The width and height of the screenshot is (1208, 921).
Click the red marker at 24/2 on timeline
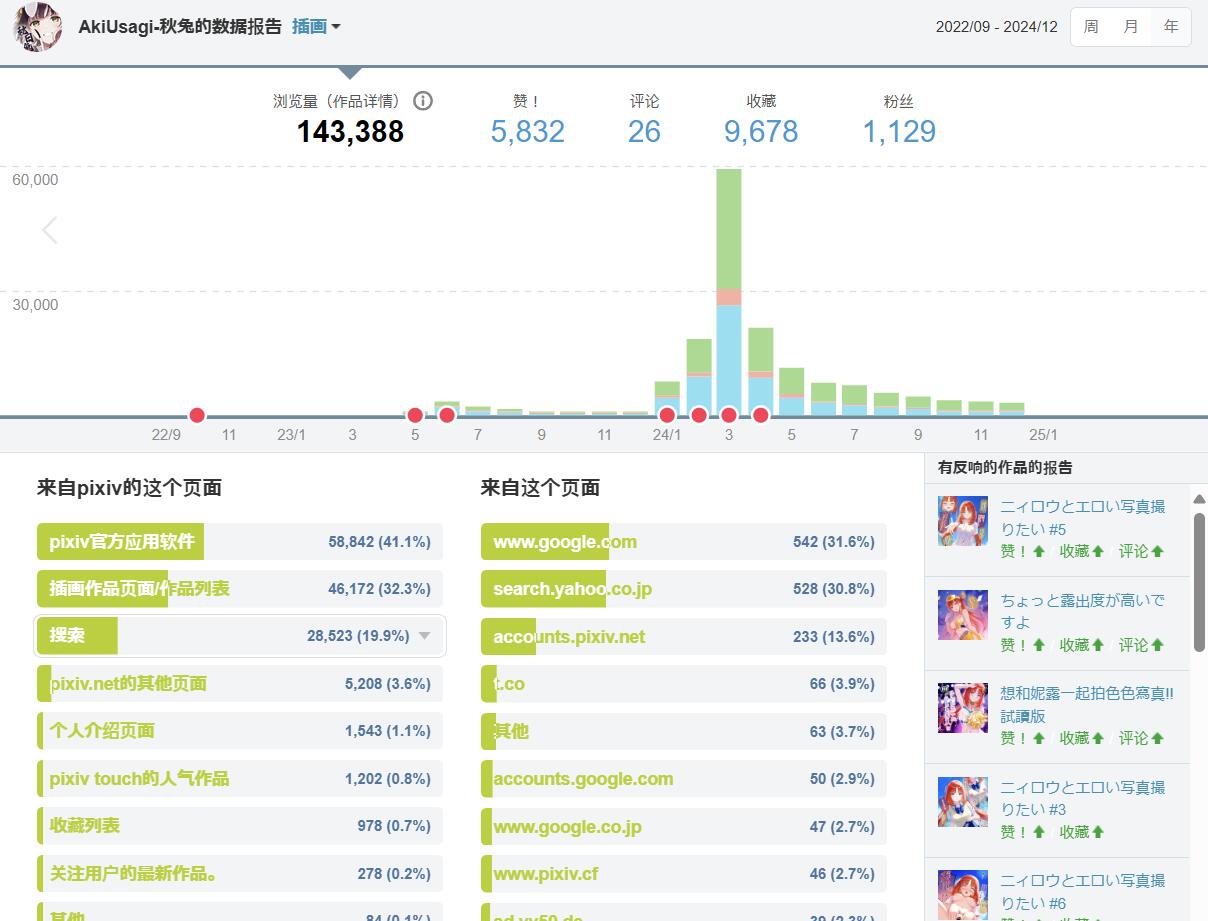pos(699,415)
